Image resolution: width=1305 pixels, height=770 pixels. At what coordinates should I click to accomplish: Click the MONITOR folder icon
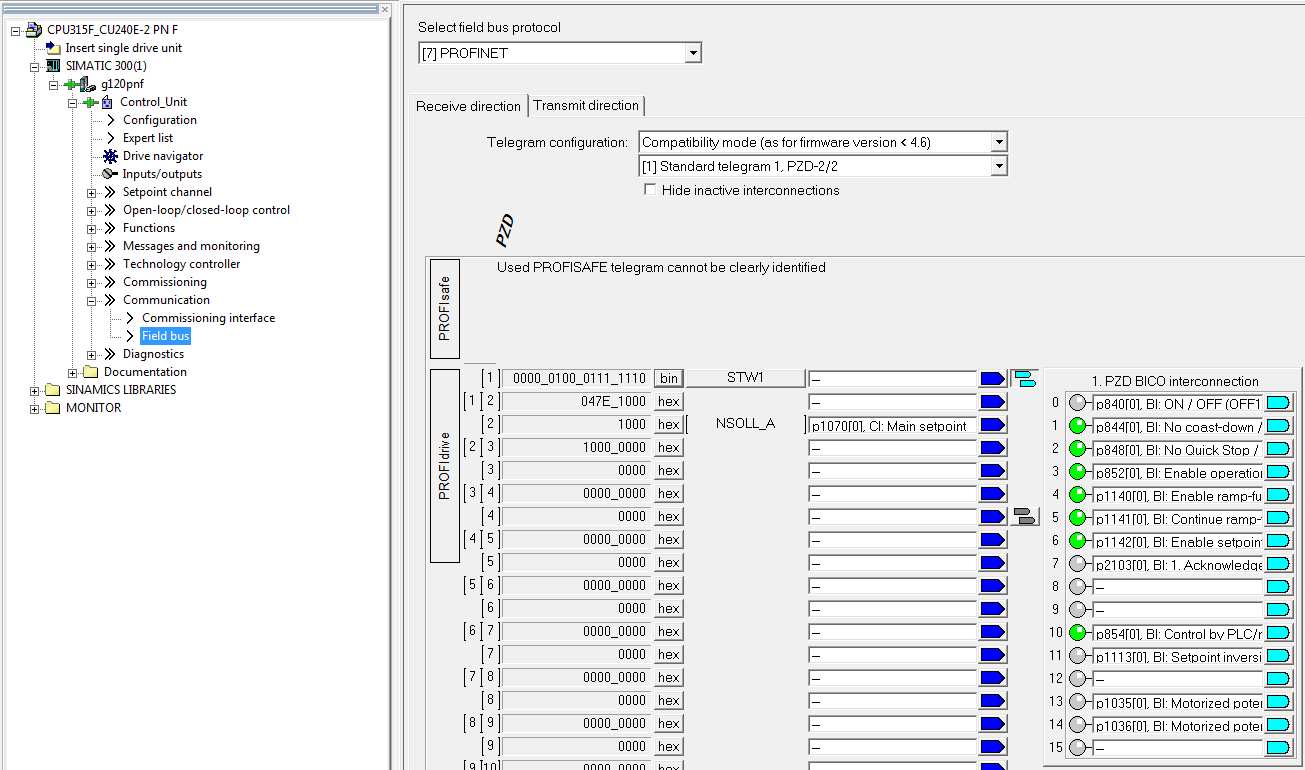tap(53, 408)
